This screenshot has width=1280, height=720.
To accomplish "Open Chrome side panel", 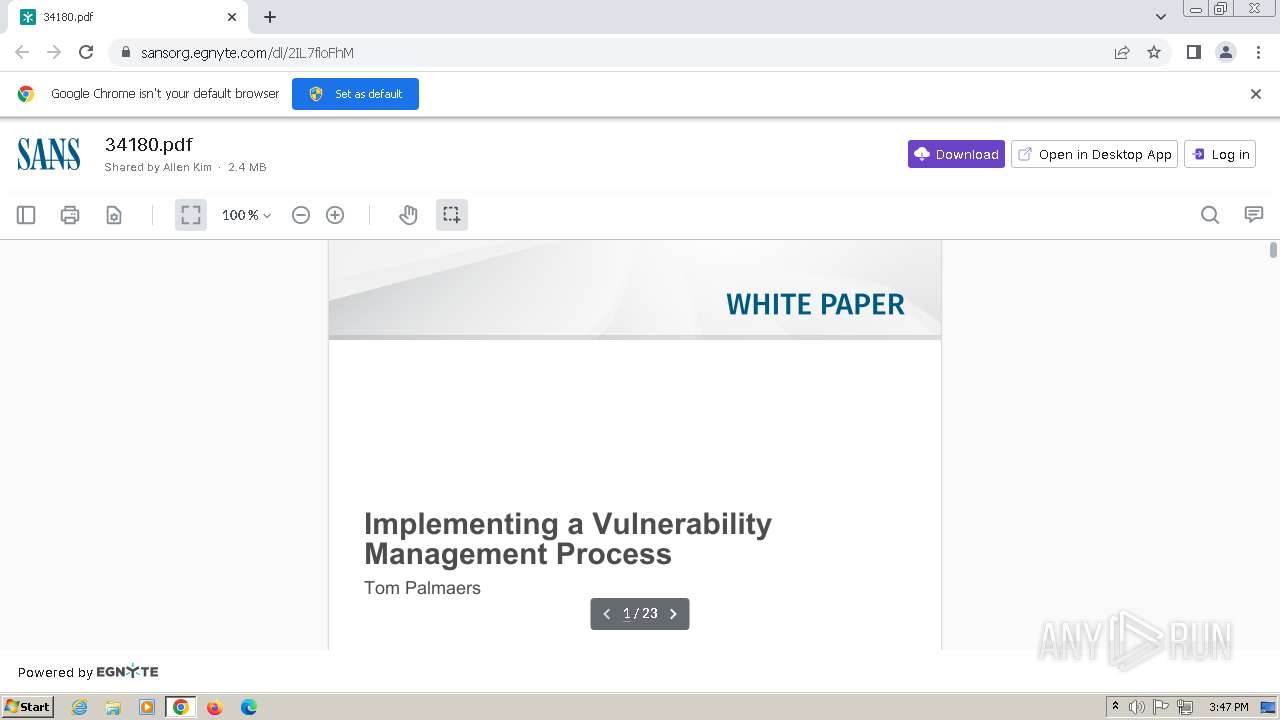I will [x=1193, y=52].
